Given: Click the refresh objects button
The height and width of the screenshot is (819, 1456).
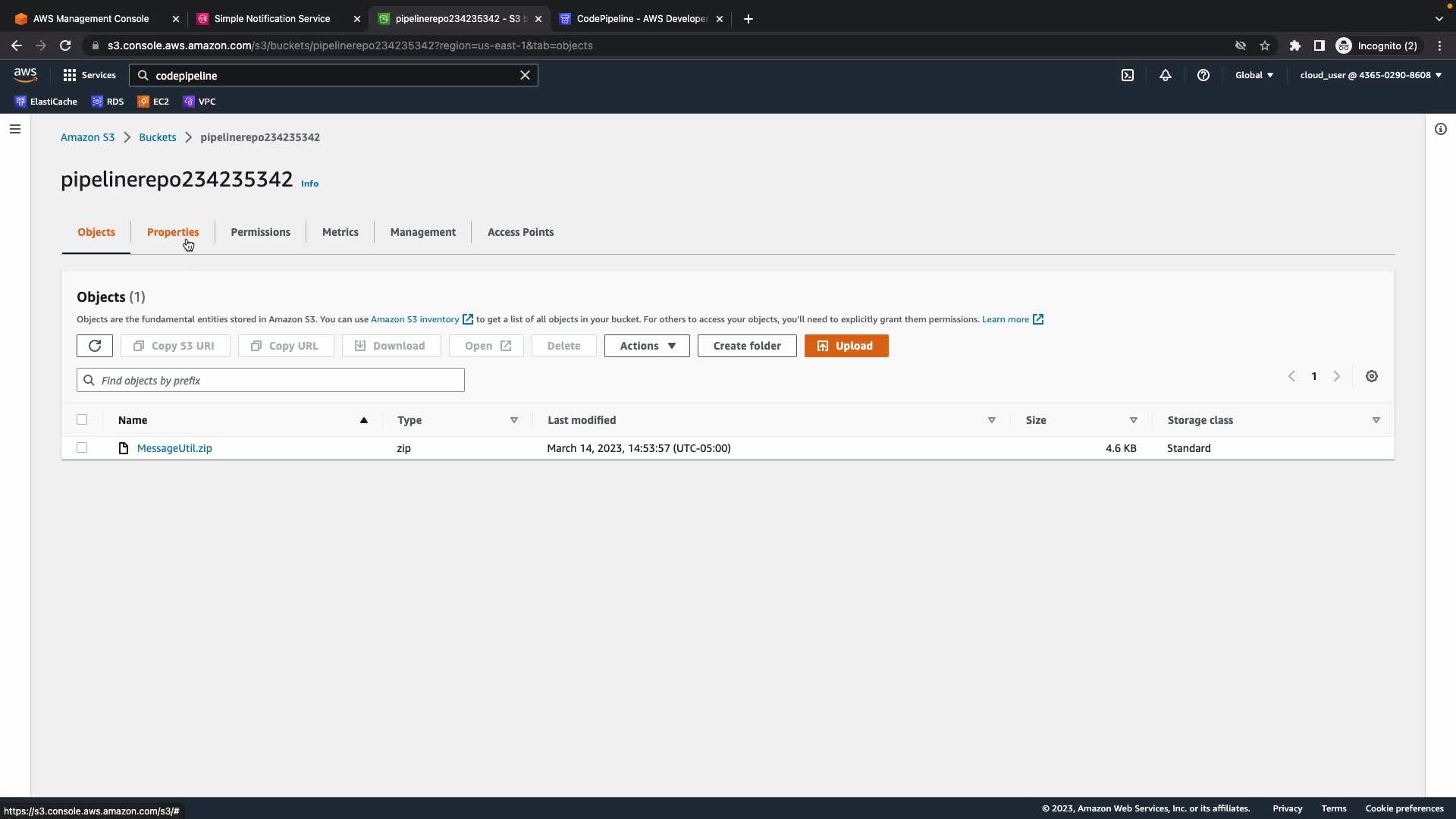Looking at the screenshot, I should 95,346.
